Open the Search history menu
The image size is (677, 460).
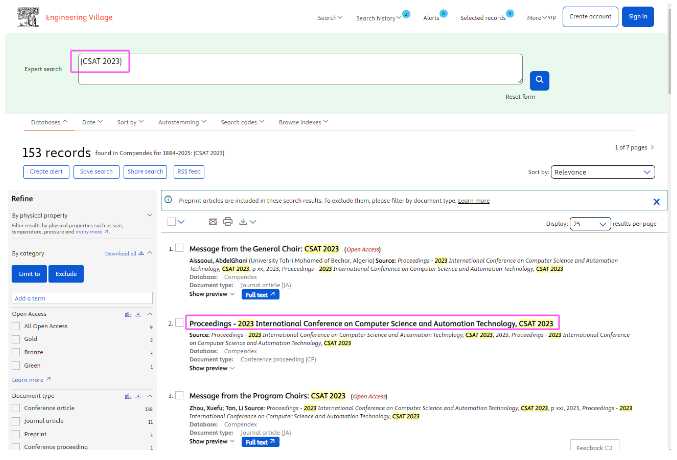tap(378, 18)
